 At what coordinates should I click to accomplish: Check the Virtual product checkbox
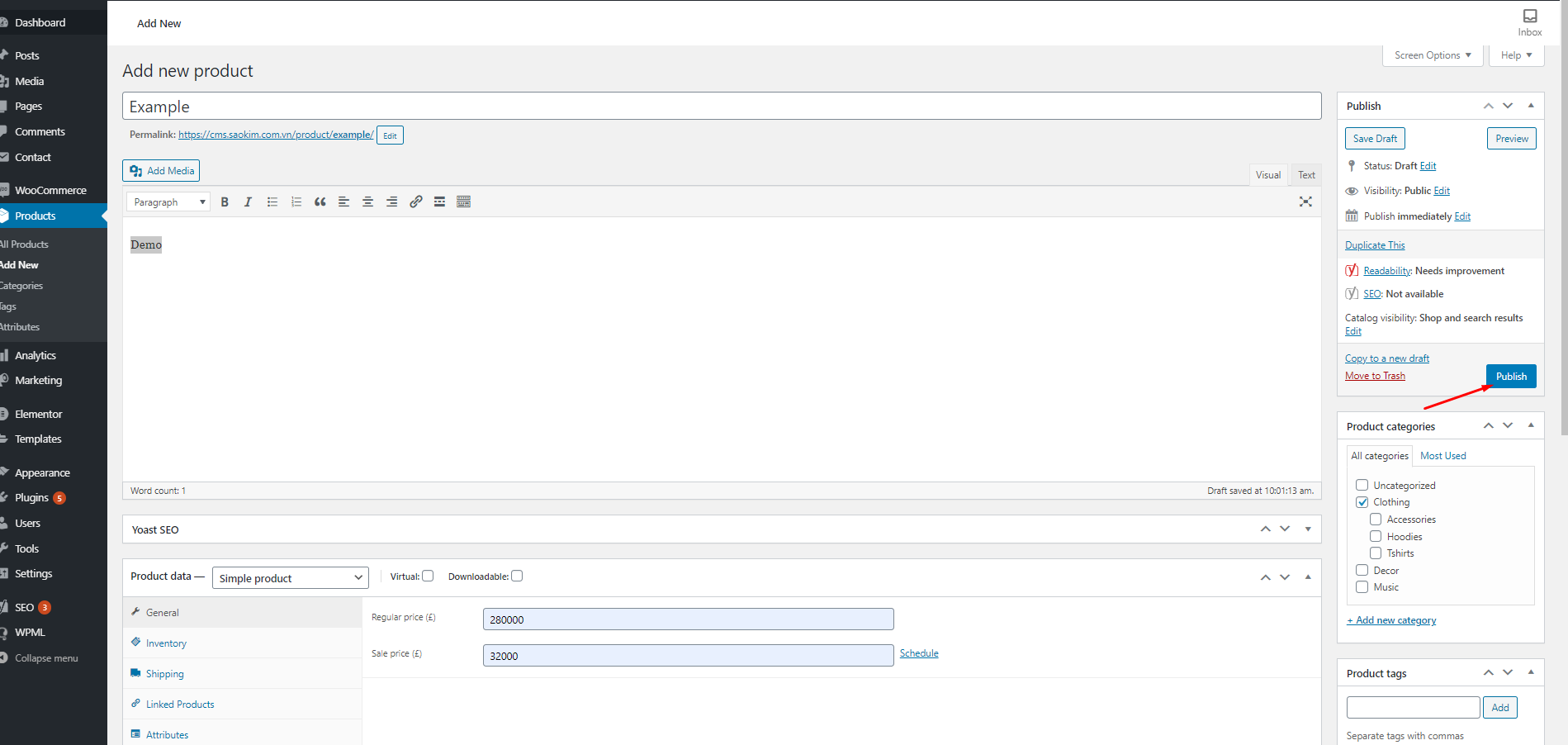428,577
